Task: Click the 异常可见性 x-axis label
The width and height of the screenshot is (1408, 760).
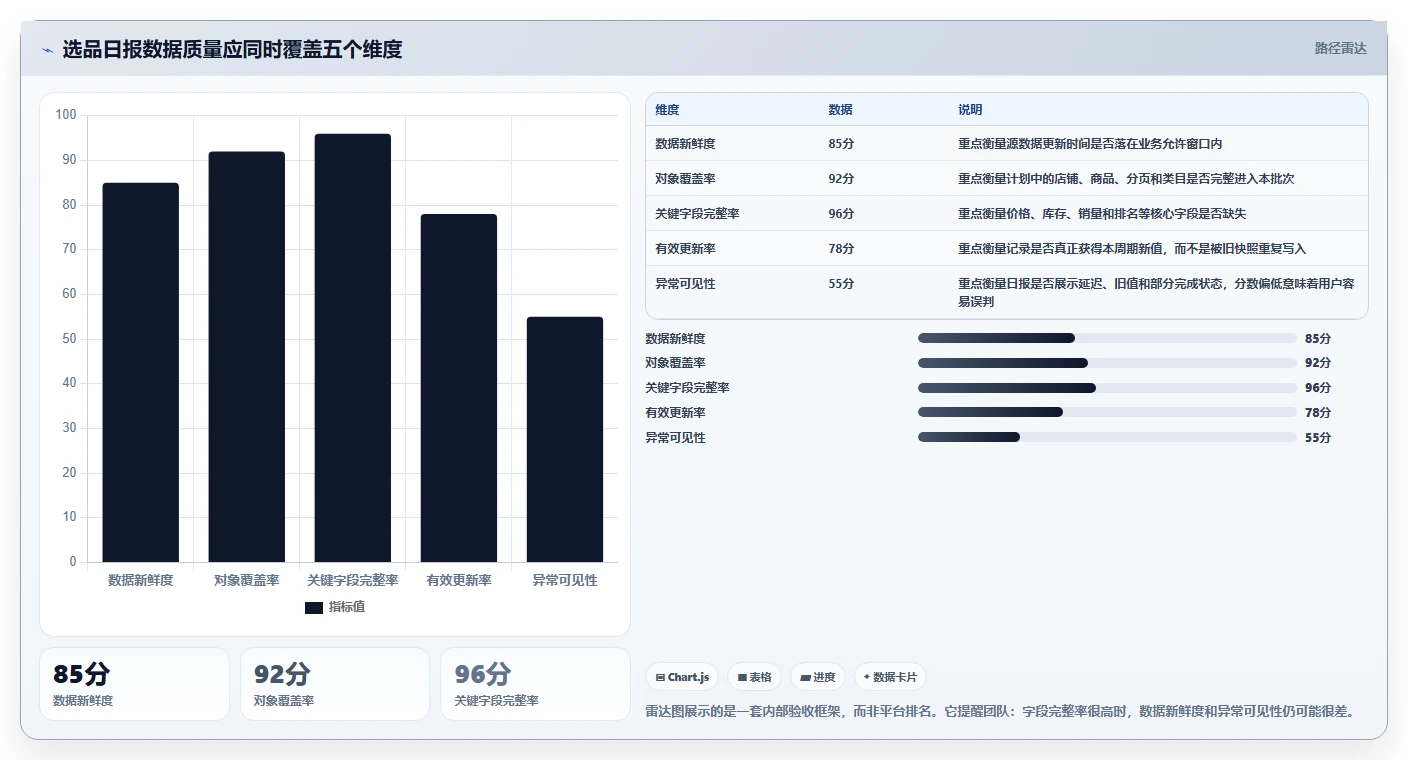Action: click(x=565, y=580)
